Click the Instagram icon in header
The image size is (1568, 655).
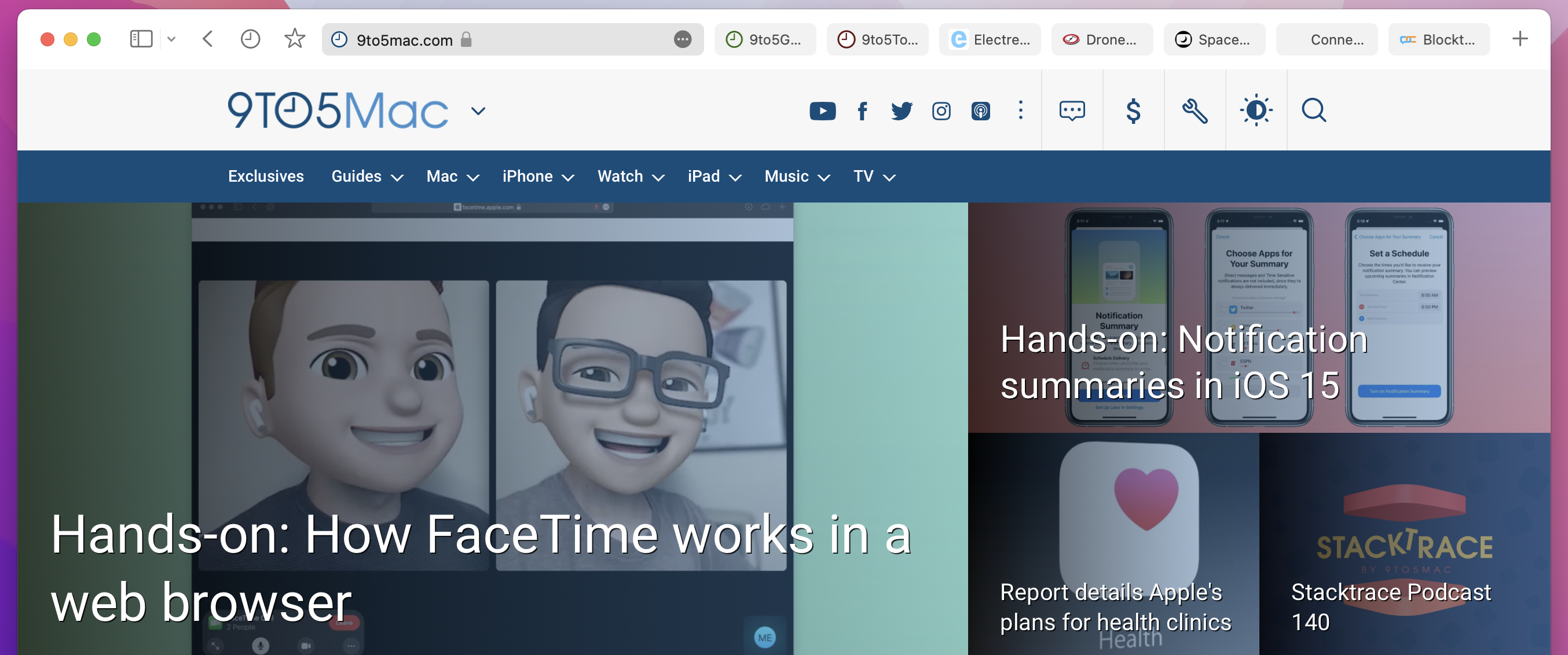(x=941, y=111)
